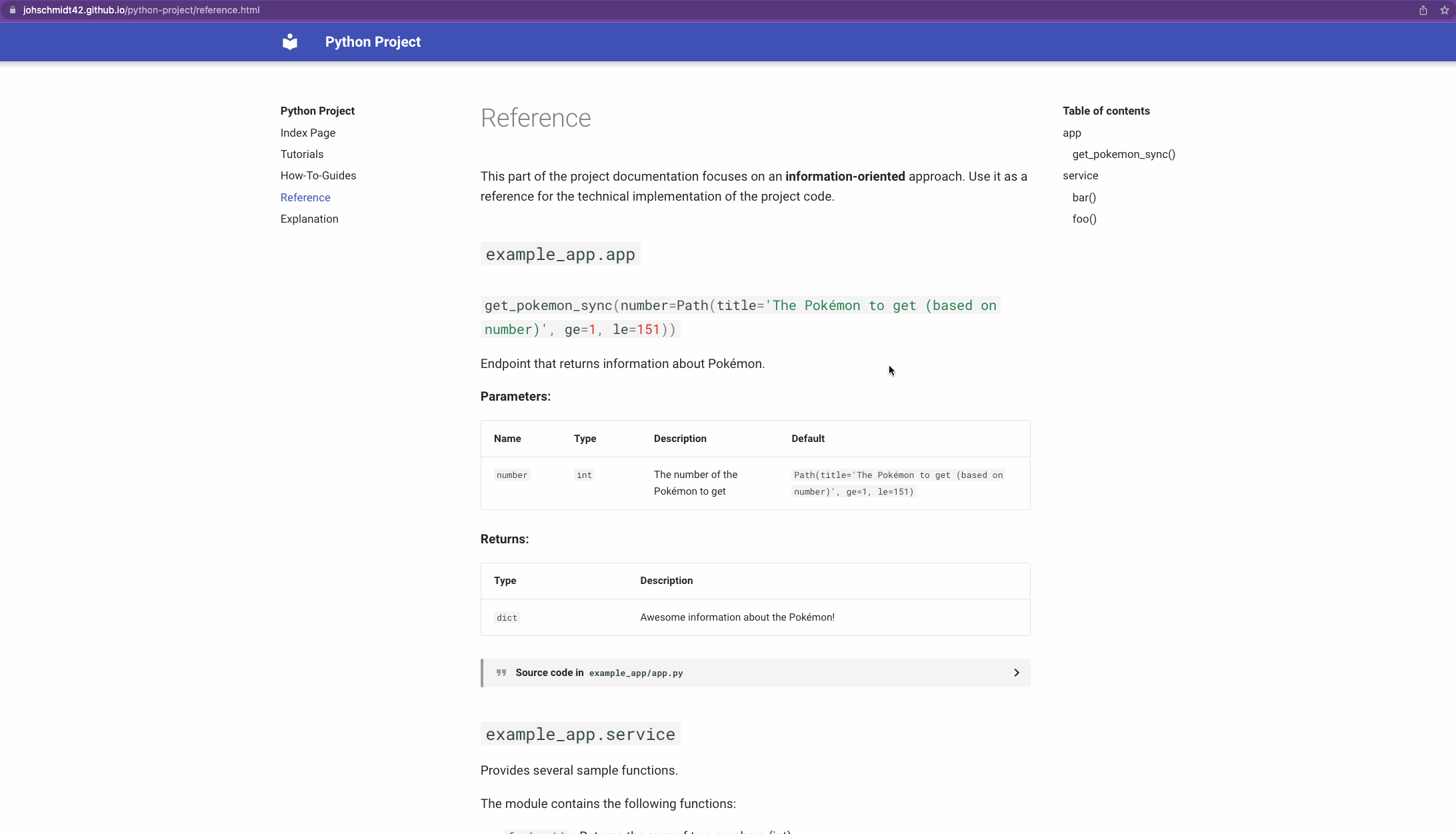1456x834 pixels.
Task: Select foo() in the table of contents
Action: (x=1084, y=219)
